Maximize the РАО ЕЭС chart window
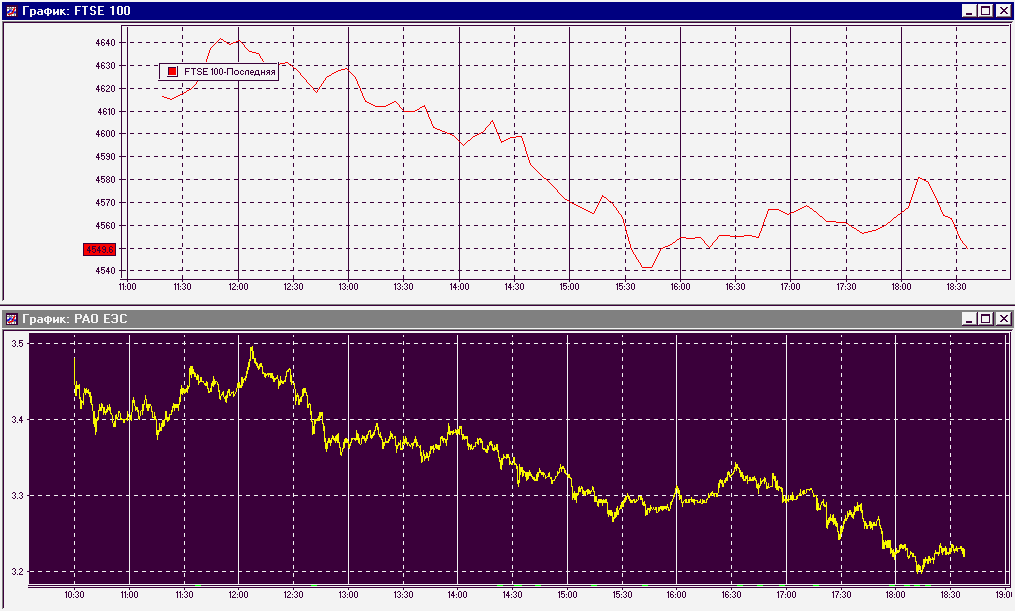 (985, 318)
